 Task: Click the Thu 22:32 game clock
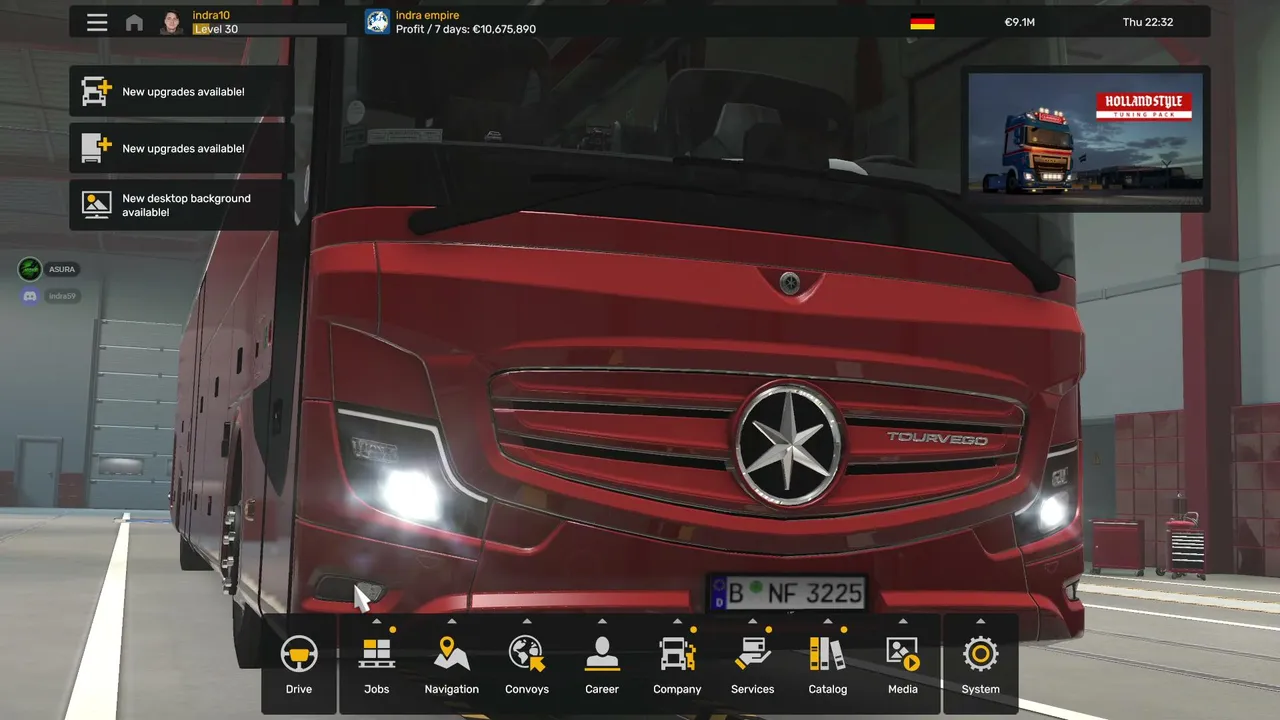pyautogui.click(x=1148, y=22)
